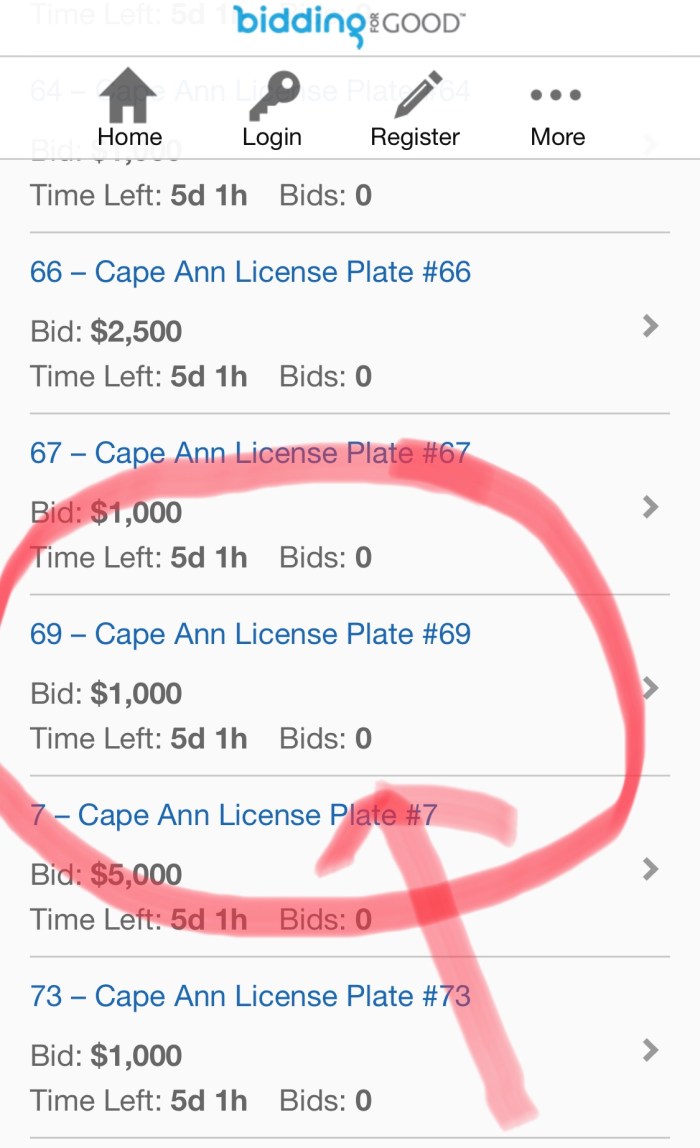Open the Home label in navigation
This screenshot has width=700, height=1148.
coord(129,137)
